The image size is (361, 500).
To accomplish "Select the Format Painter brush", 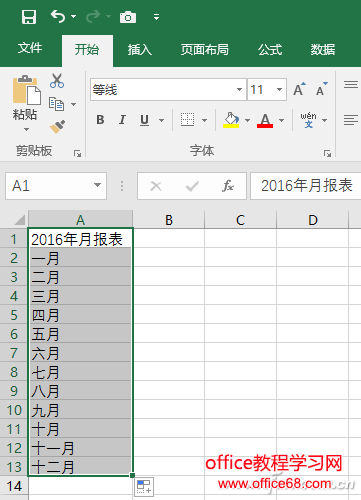I will tap(57, 127).
